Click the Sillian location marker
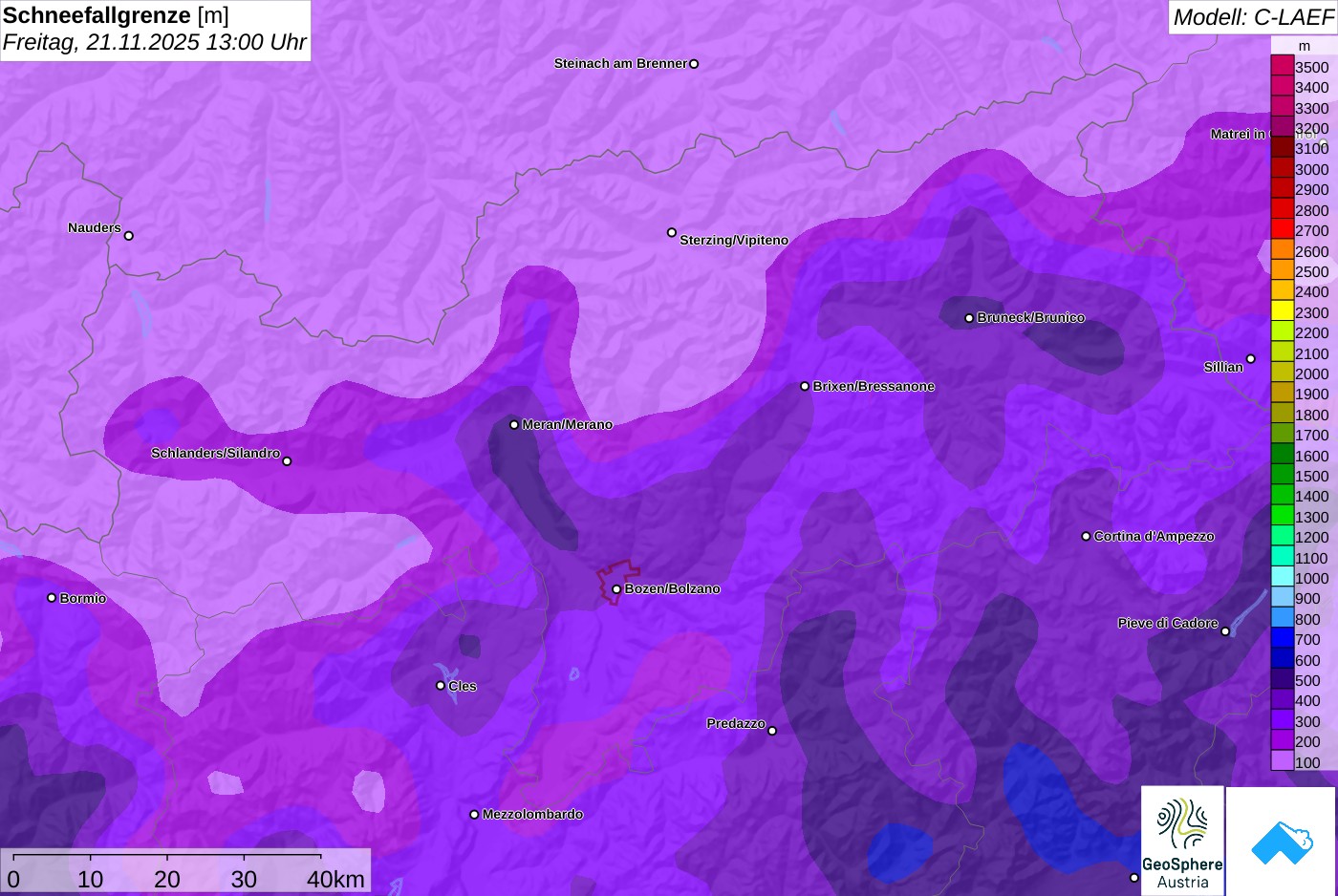The image size is (1338, 896). [x=1250, y=359]
